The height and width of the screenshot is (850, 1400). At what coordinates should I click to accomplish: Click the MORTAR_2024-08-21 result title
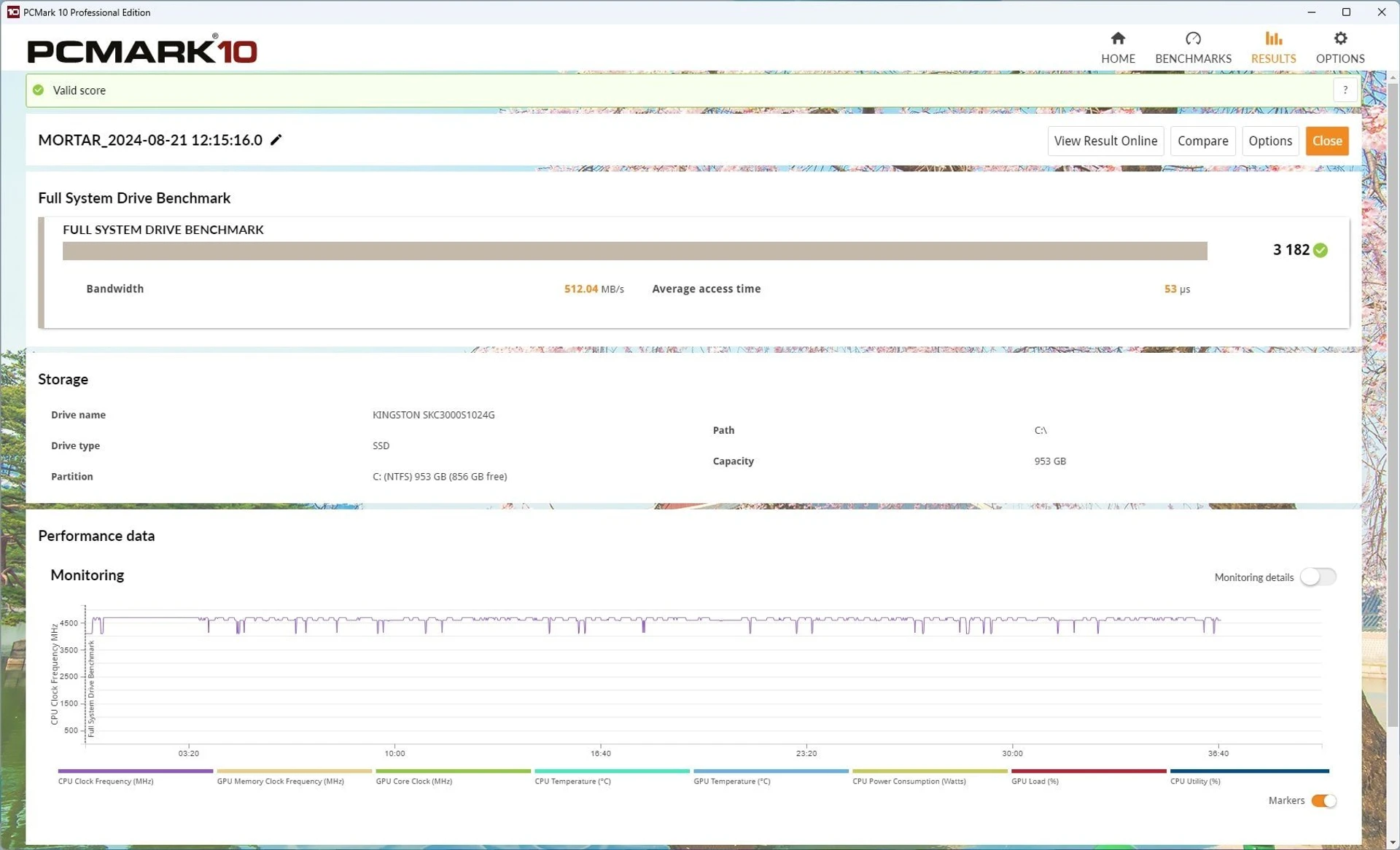point(150,140)
